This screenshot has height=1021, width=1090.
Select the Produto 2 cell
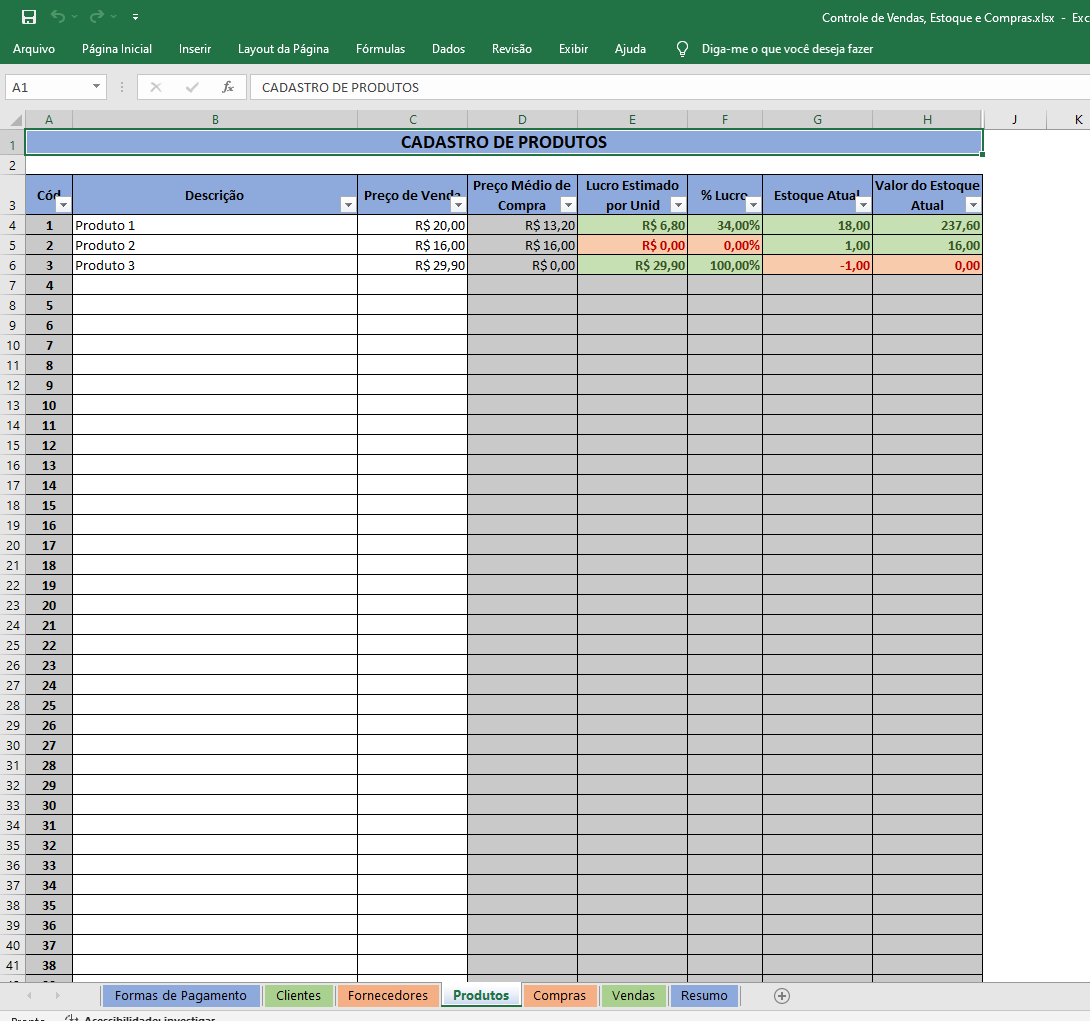pos(215,245)
